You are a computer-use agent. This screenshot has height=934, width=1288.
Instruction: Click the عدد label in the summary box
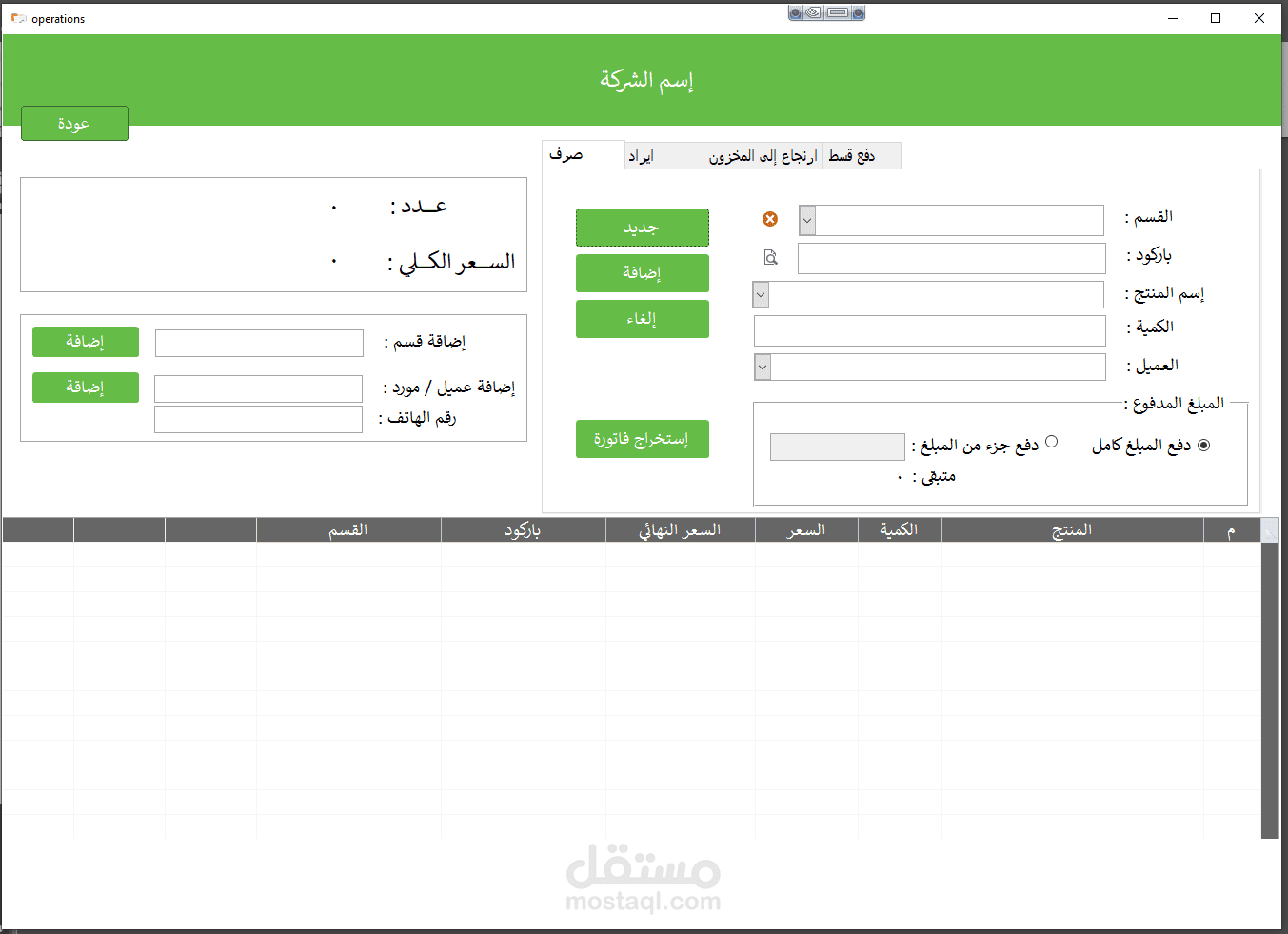pos(420,207)
